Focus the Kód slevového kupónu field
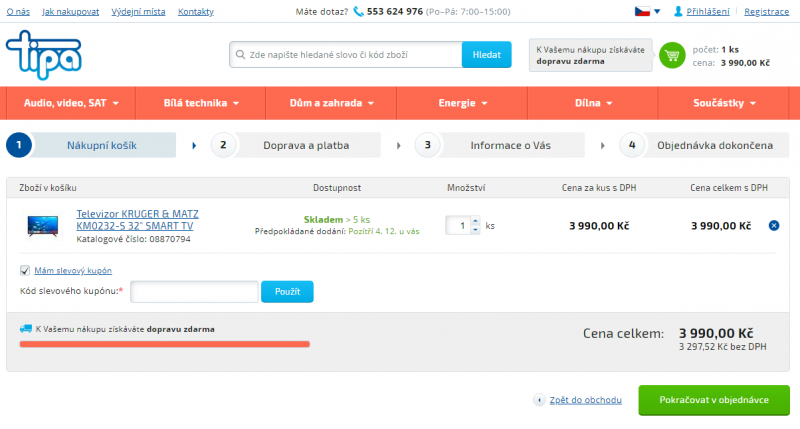 (x=194, y=291)
